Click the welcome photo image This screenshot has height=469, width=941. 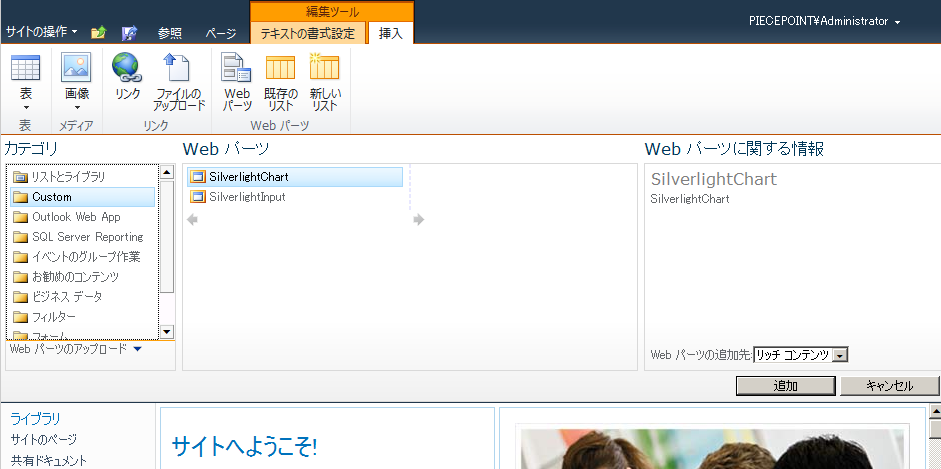click(712, 449)
